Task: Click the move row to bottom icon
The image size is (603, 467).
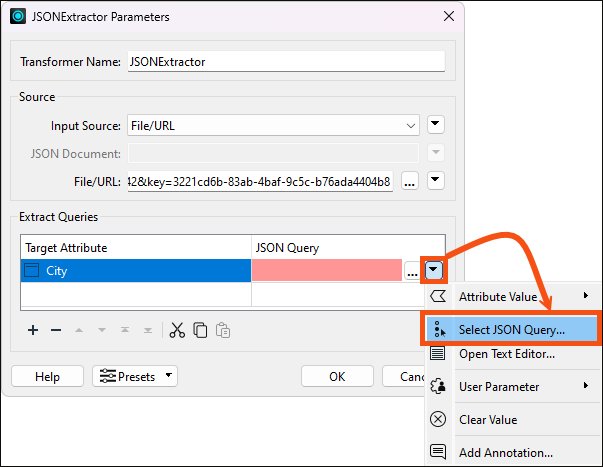Action: 148,330
